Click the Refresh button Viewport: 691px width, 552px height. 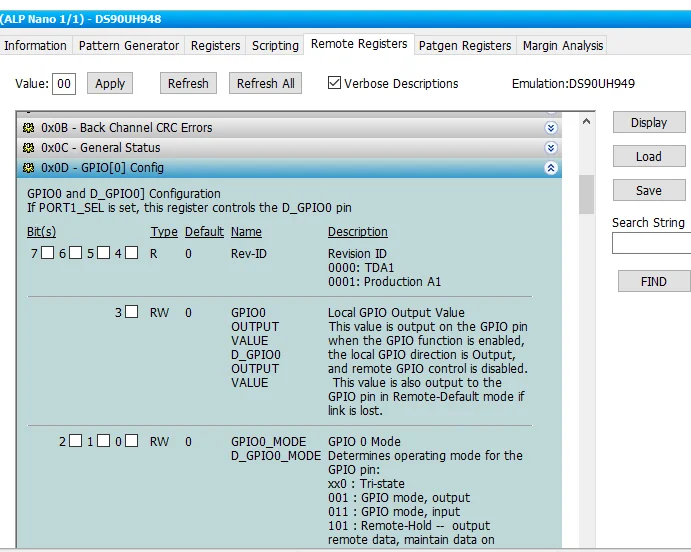[x=188, y=83]
